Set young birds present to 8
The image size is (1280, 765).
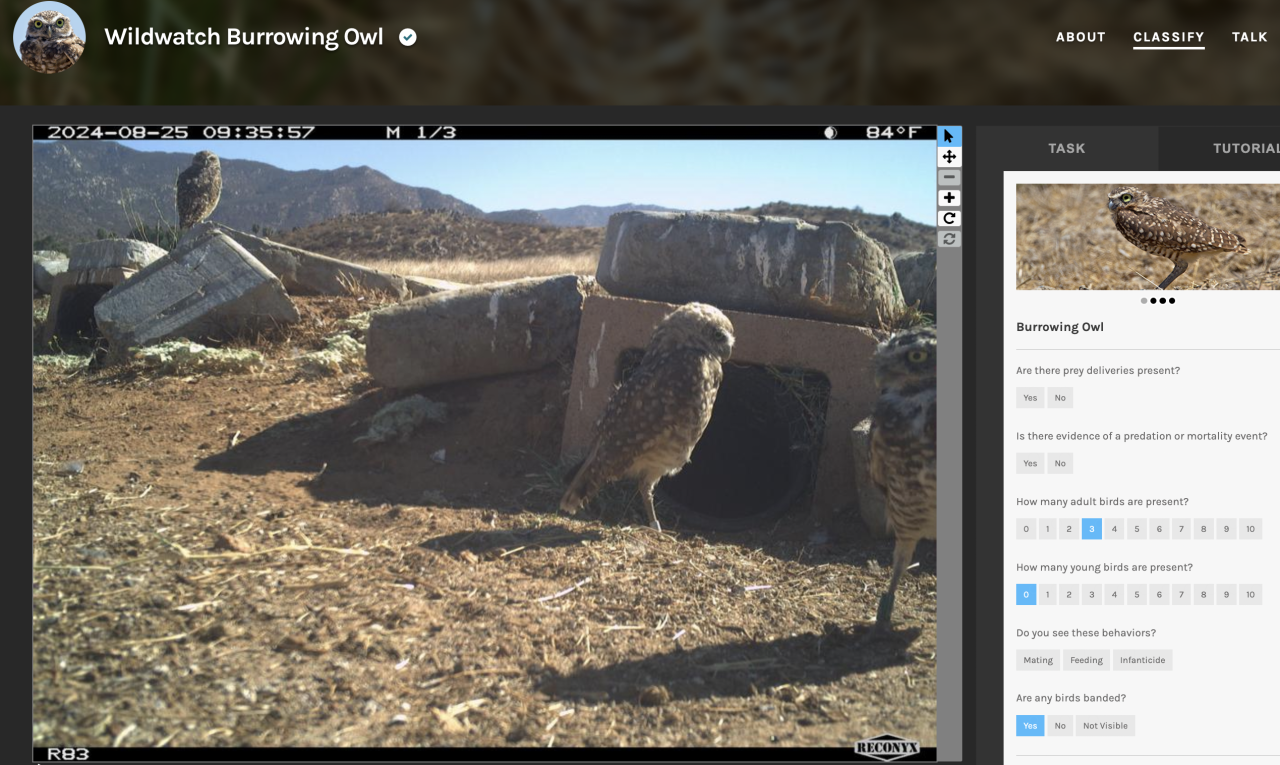point(1203,594)
